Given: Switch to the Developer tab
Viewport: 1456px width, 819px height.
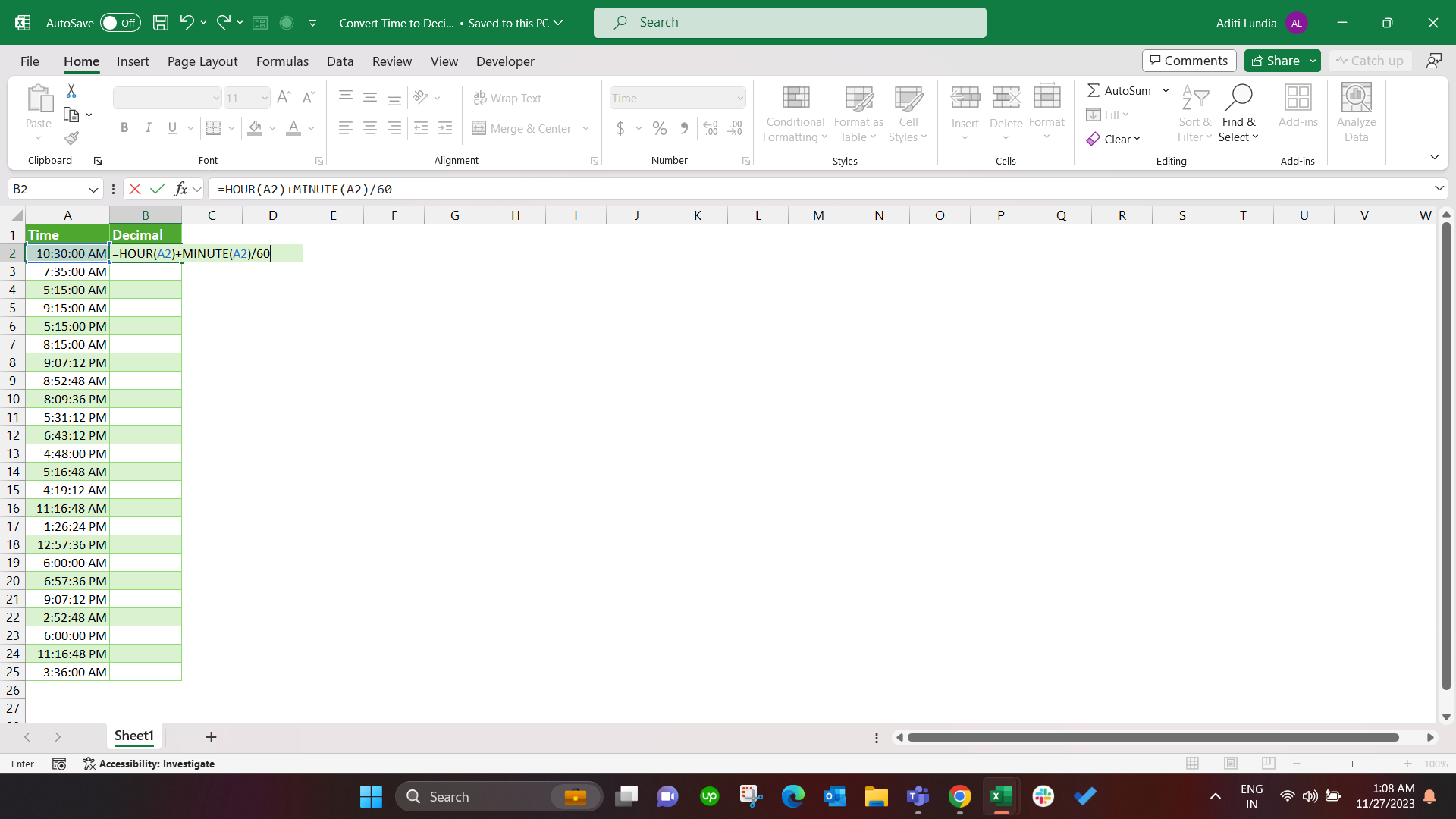Looking at the screenshot, I should (x=505, y=61).
